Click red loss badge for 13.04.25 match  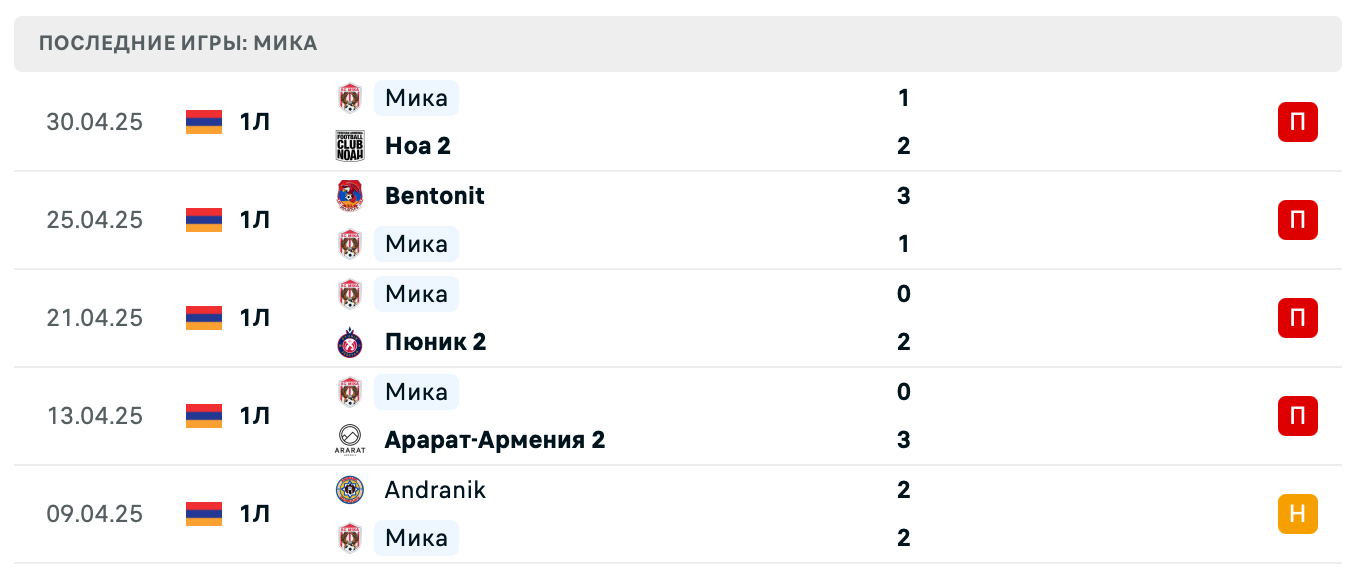pos(1297,416)
